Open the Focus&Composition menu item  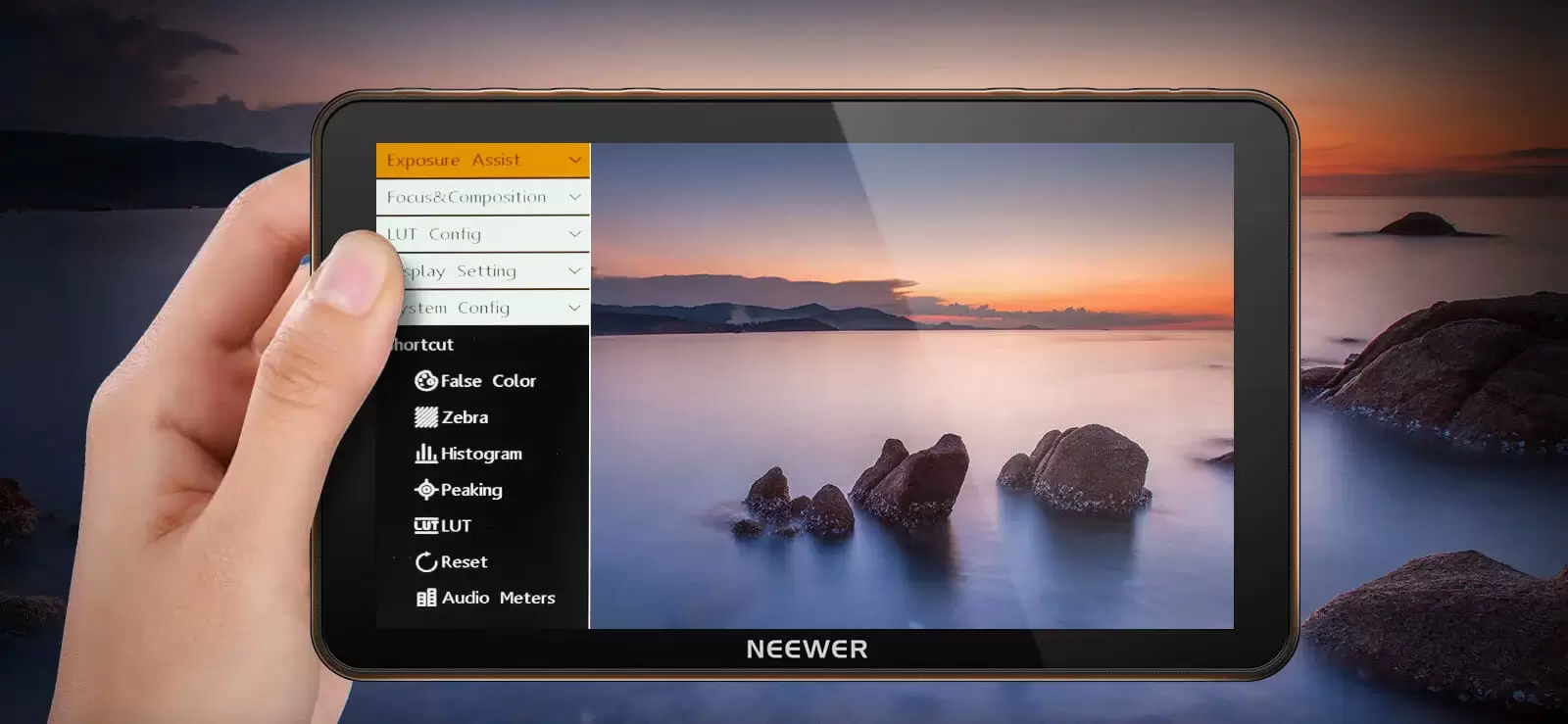coord(466,197)
